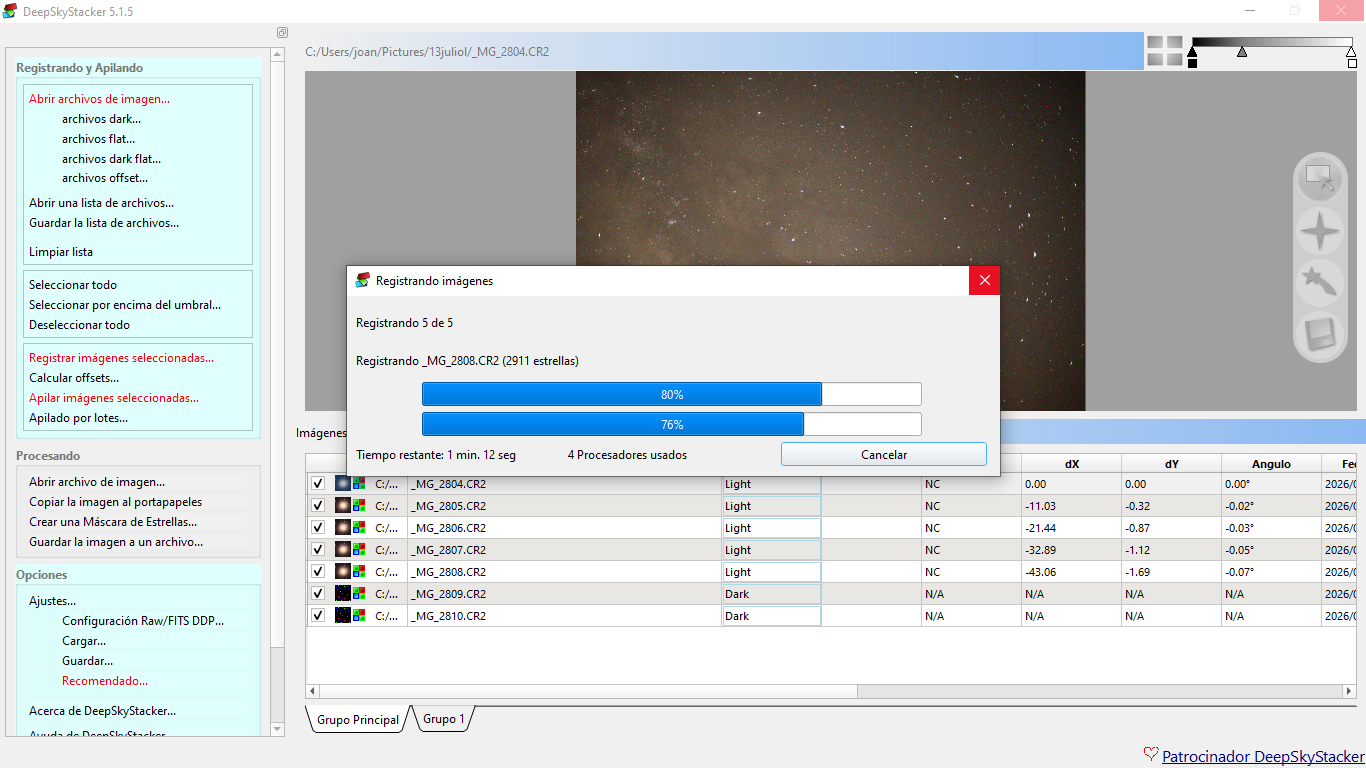
Task: Select Registrar imágenes seleccionadas...
Action: (x=121, y=358)
